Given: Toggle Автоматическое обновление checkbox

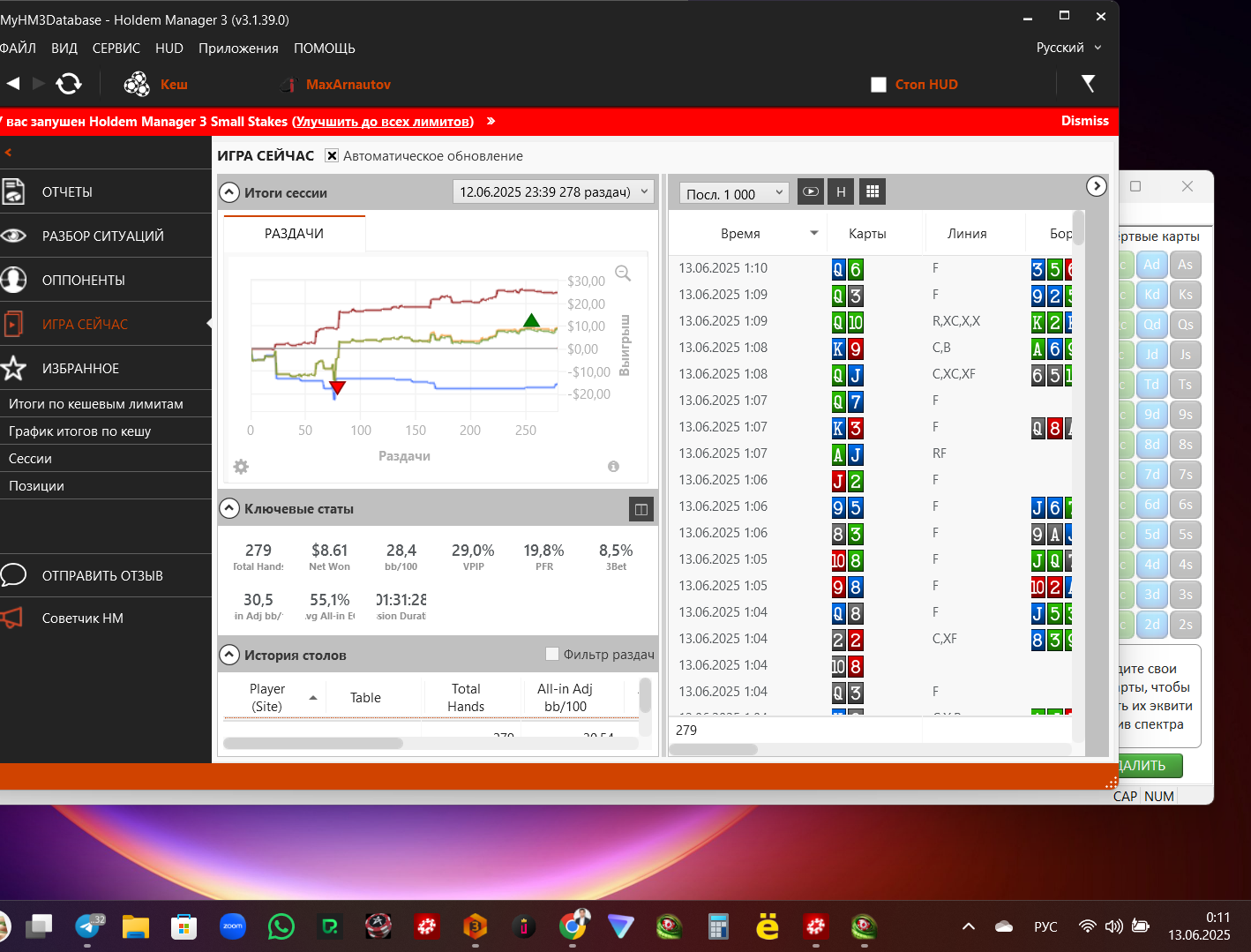Looking at the screenshot, I should click(332, 155).
